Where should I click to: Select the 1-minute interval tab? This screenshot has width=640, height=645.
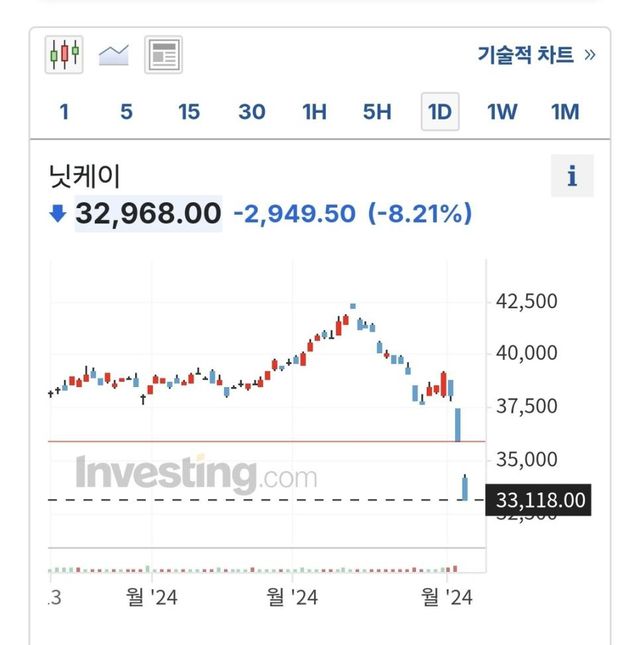click(x=65, y=112)
